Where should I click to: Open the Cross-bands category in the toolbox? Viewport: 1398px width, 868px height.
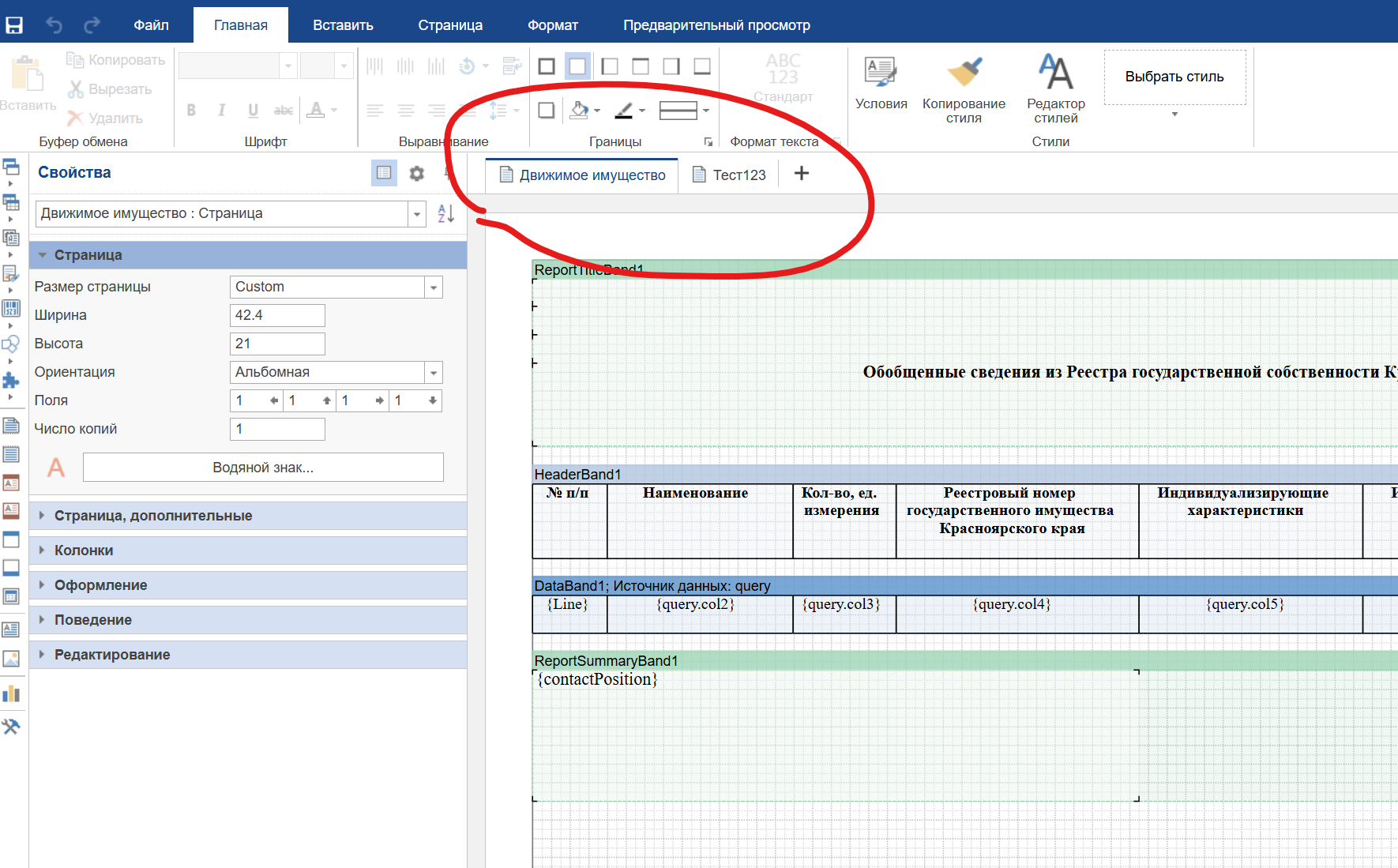click(x=11, y=203)
